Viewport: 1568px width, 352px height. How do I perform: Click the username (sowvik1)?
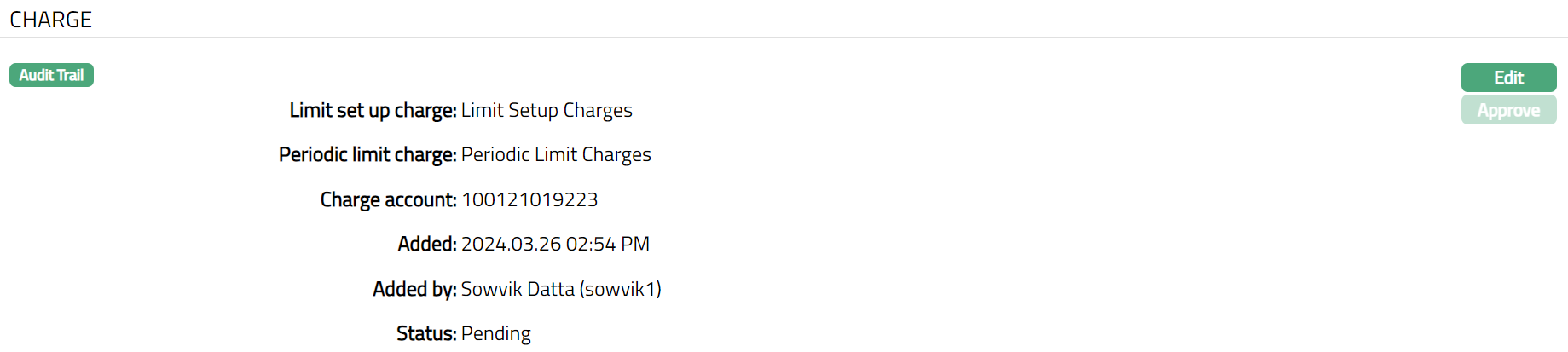[x=620, y=289]
